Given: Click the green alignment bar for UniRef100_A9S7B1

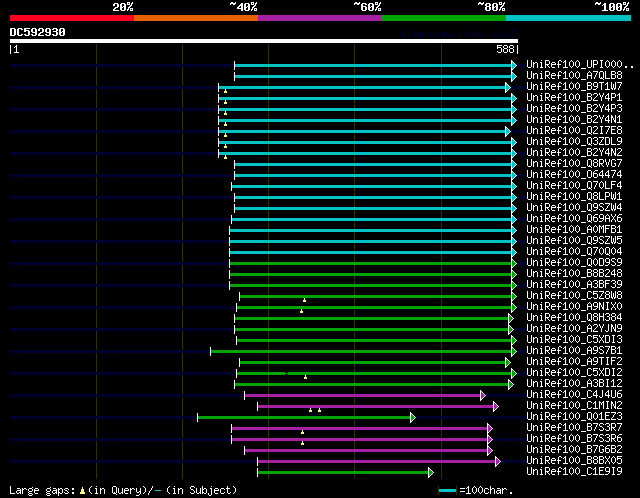Looking at the screenshot, I should (361, 351).
